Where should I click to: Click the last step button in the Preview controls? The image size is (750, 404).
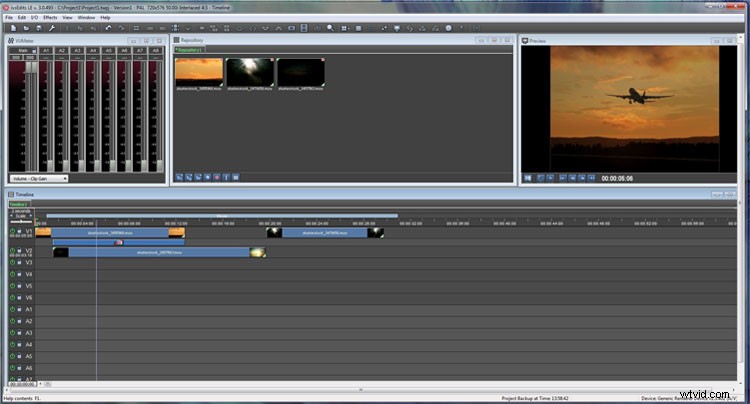click(592, 178)
